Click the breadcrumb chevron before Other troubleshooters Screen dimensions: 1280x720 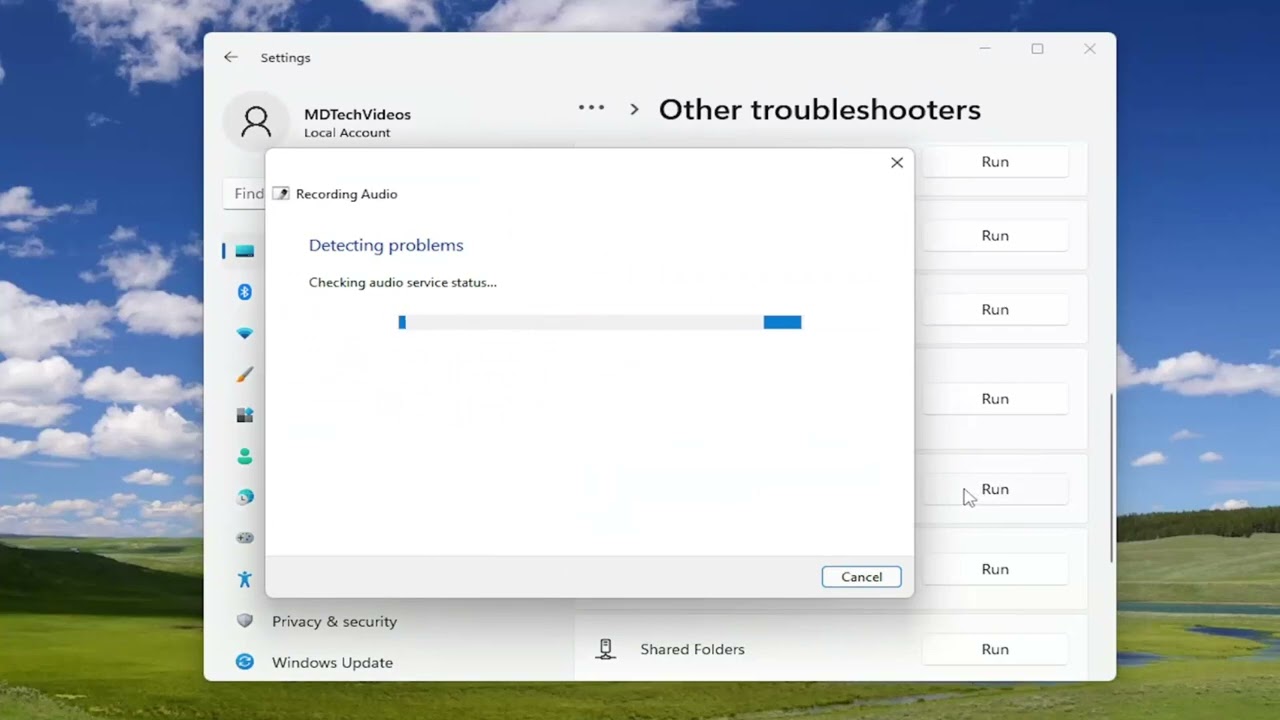[634, 109]
